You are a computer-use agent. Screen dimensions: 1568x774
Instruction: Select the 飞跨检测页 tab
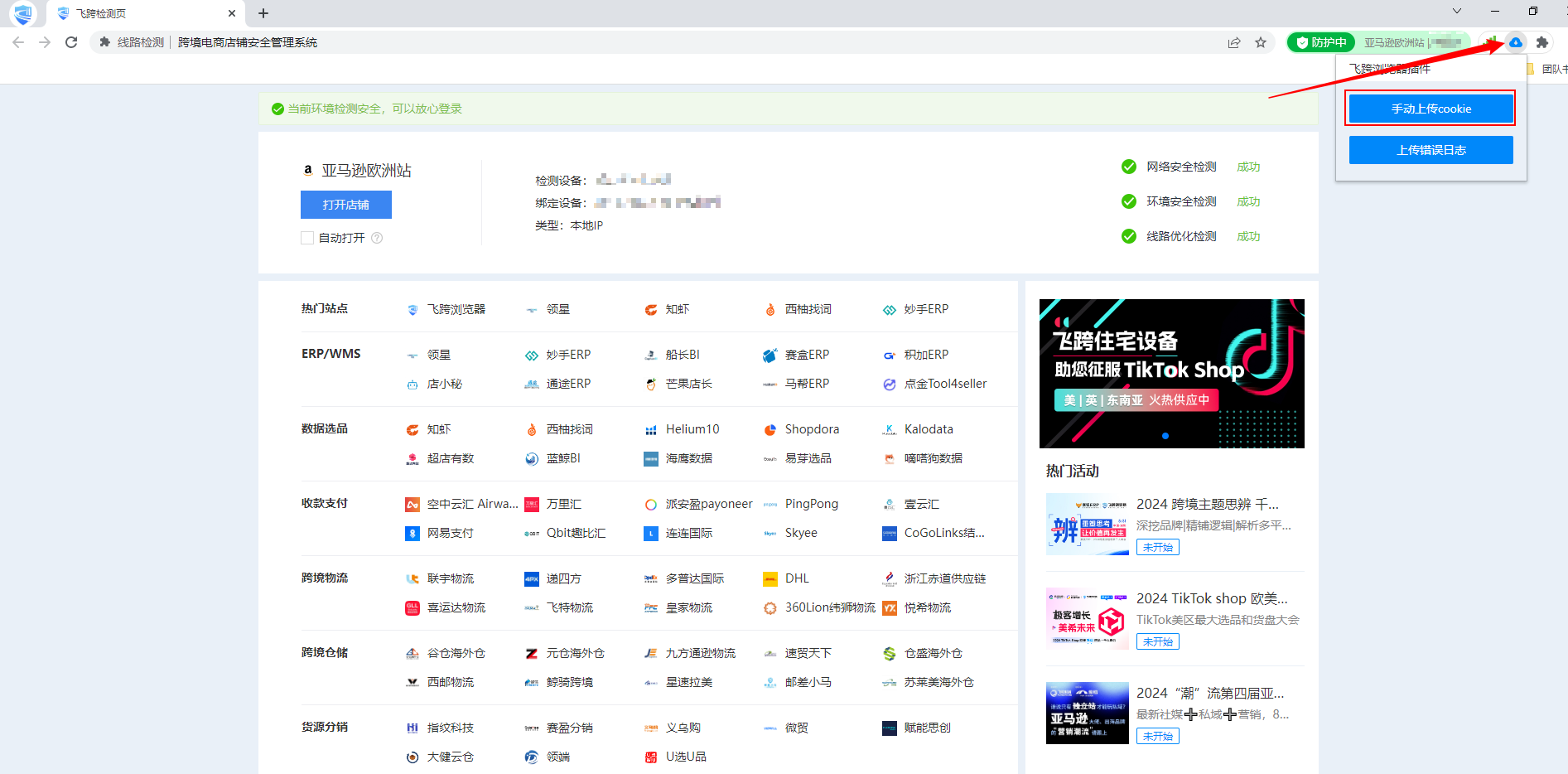coord(133,13)
